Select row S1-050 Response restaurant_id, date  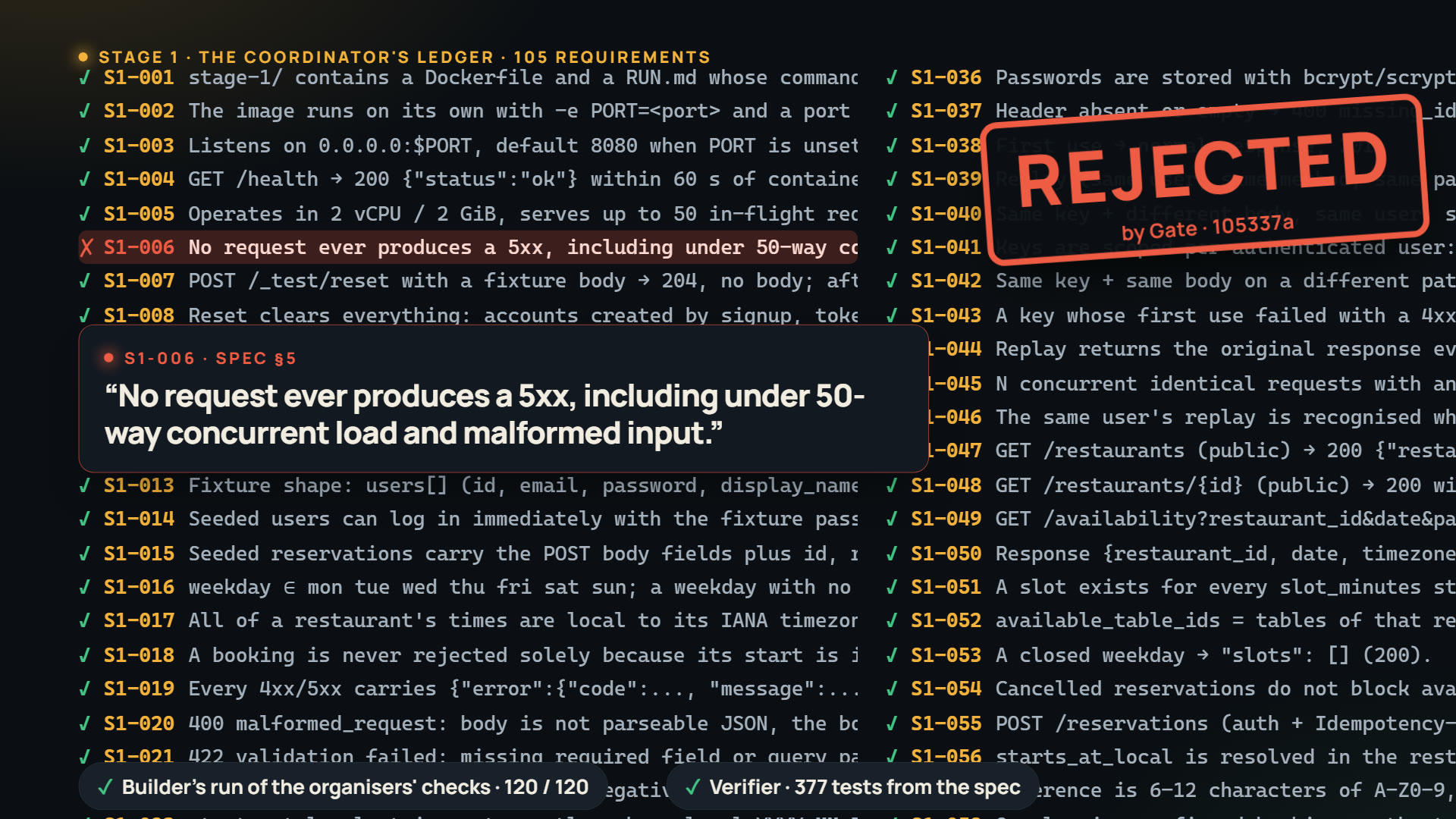1171,554
